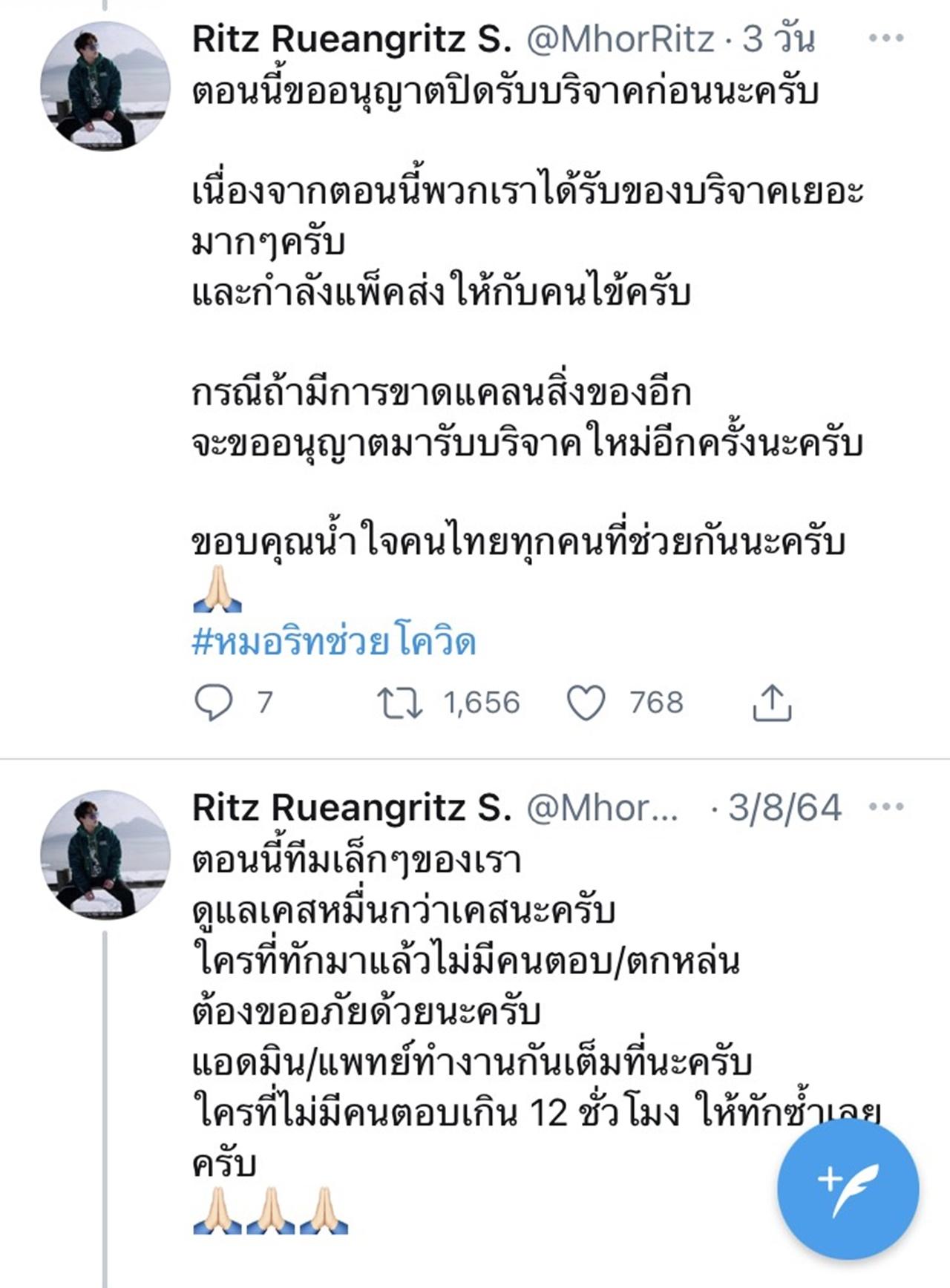Click the @MhorRitz handle
Viewport: 950px width, 1288px height.
620,39
